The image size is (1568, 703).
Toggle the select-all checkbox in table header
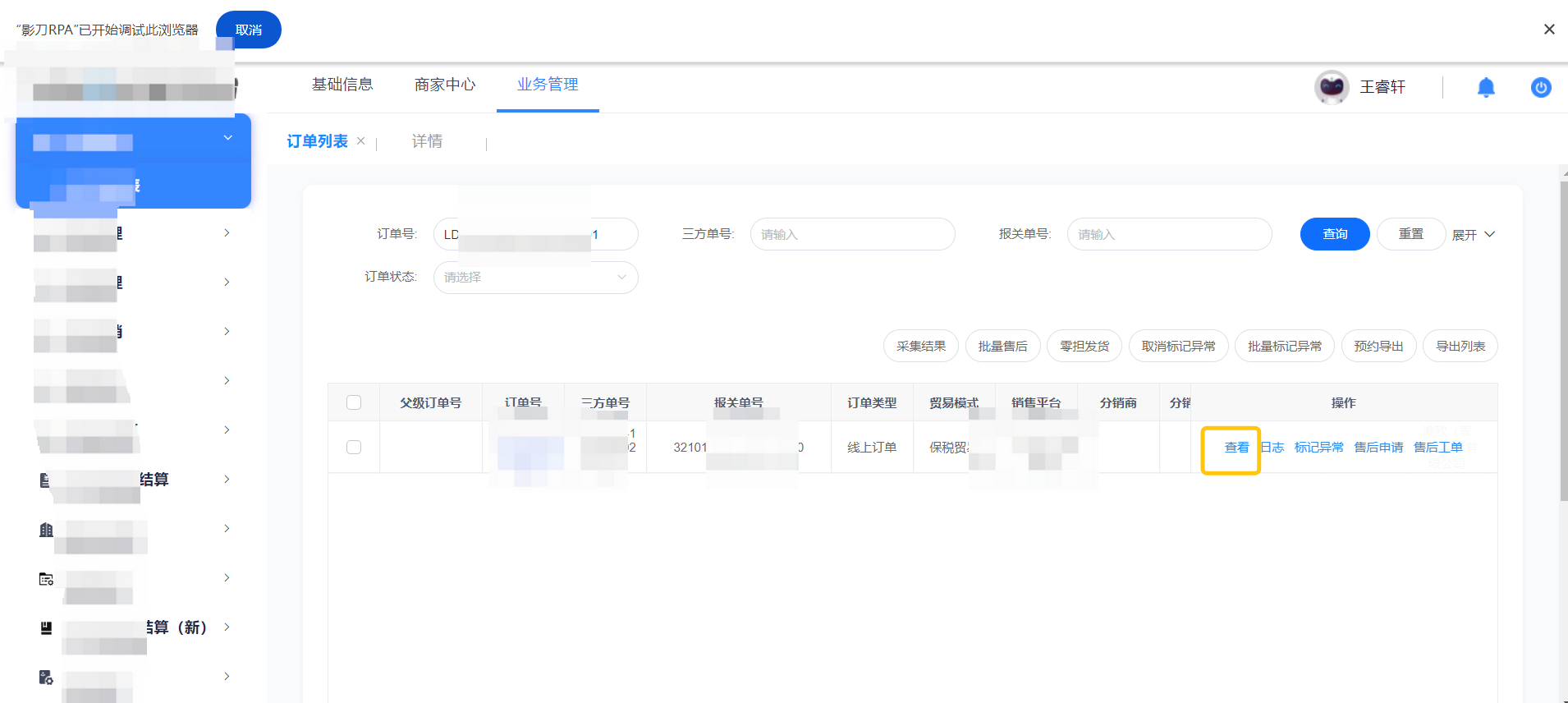[x=354, y=402]
